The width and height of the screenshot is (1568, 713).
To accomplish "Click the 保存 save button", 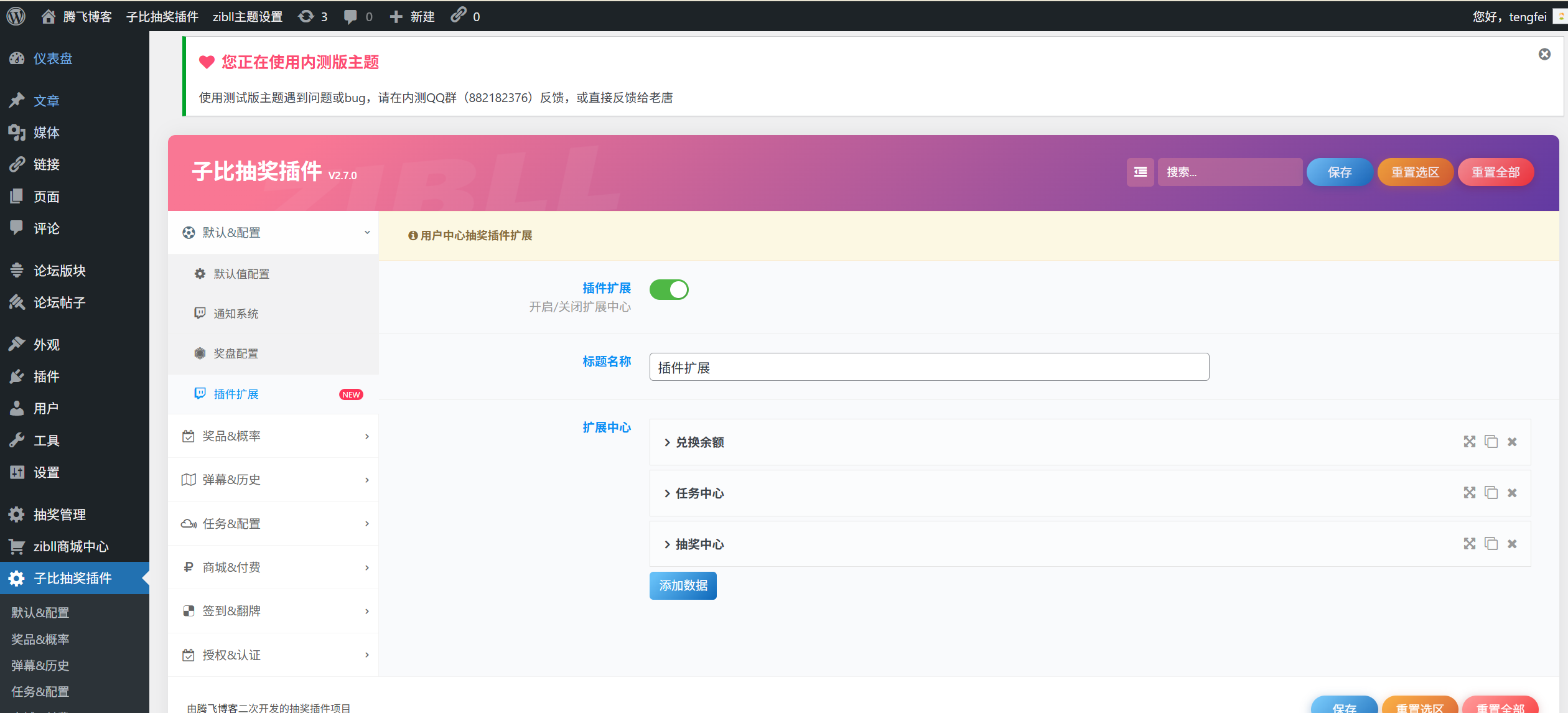I will point(1339,172).
